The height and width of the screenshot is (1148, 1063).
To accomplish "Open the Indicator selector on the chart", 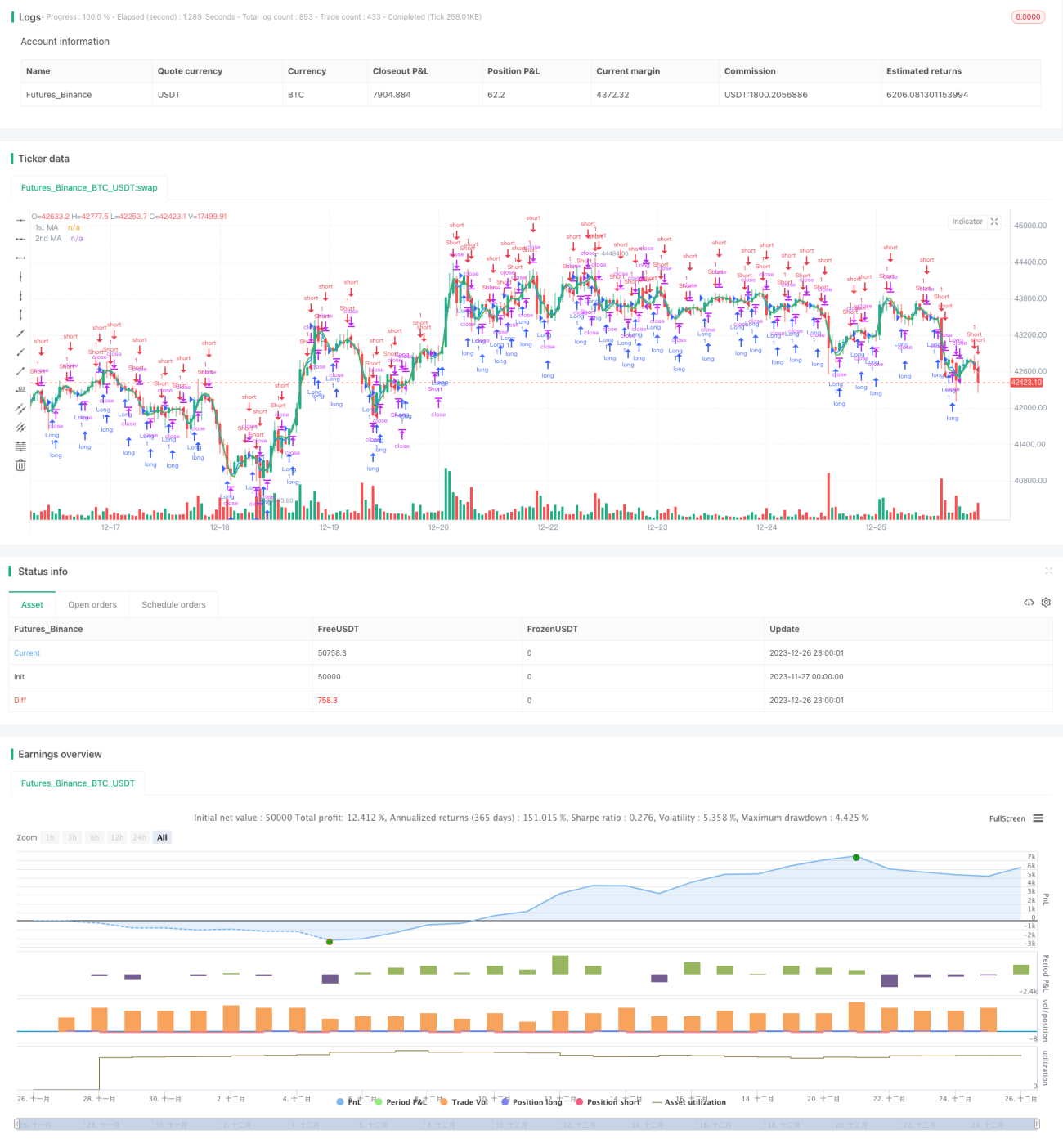I will pyautogui.click(x=967, y=222).
